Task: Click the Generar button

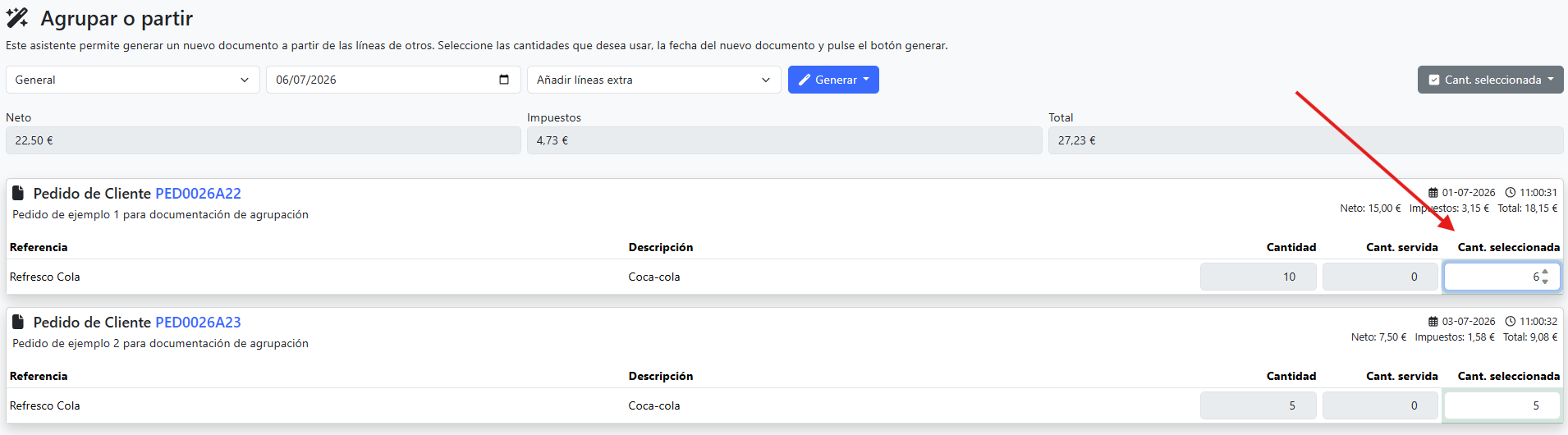Action: (x=833, y=80)
